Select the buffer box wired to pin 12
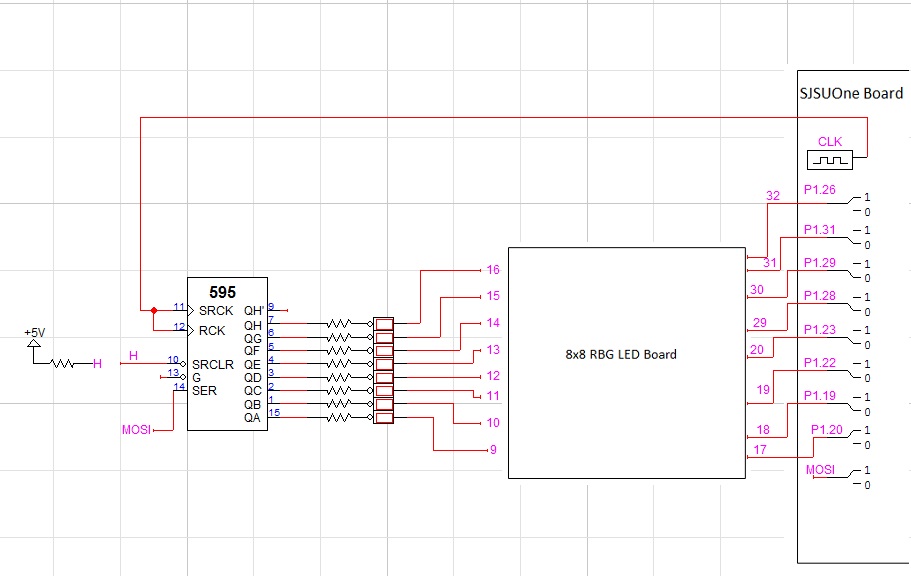Image resolution: width=911 pixels, height=576 pixels. tap(383, 377)
